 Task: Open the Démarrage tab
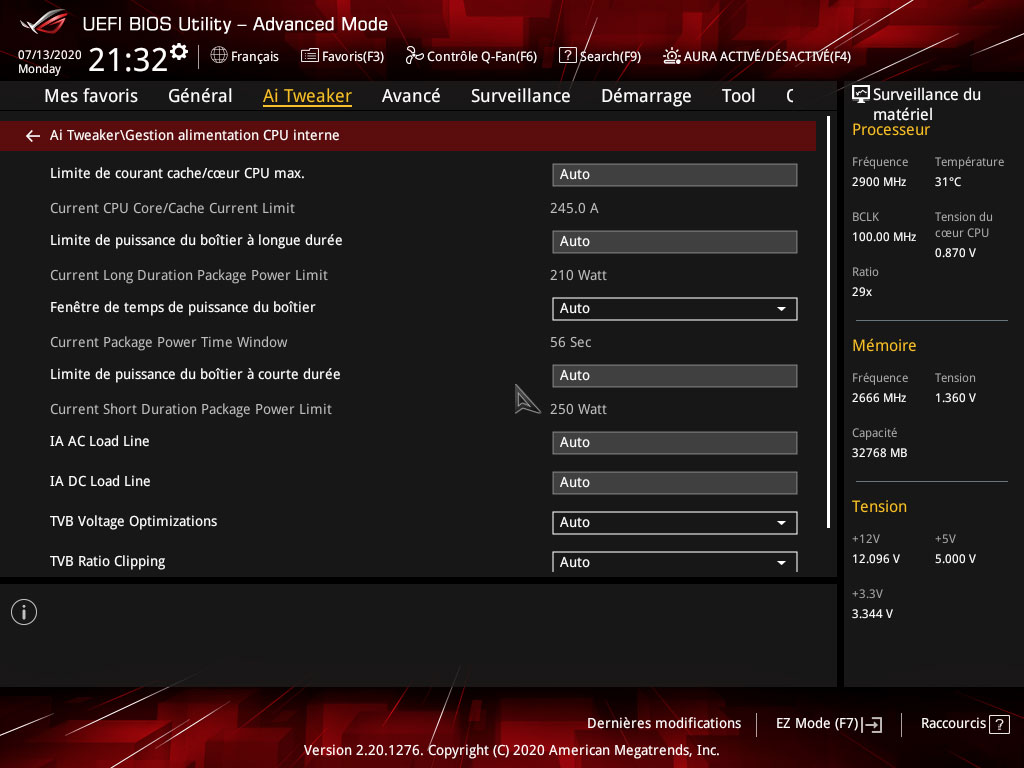pyautogui.click(x=646, y=96)
